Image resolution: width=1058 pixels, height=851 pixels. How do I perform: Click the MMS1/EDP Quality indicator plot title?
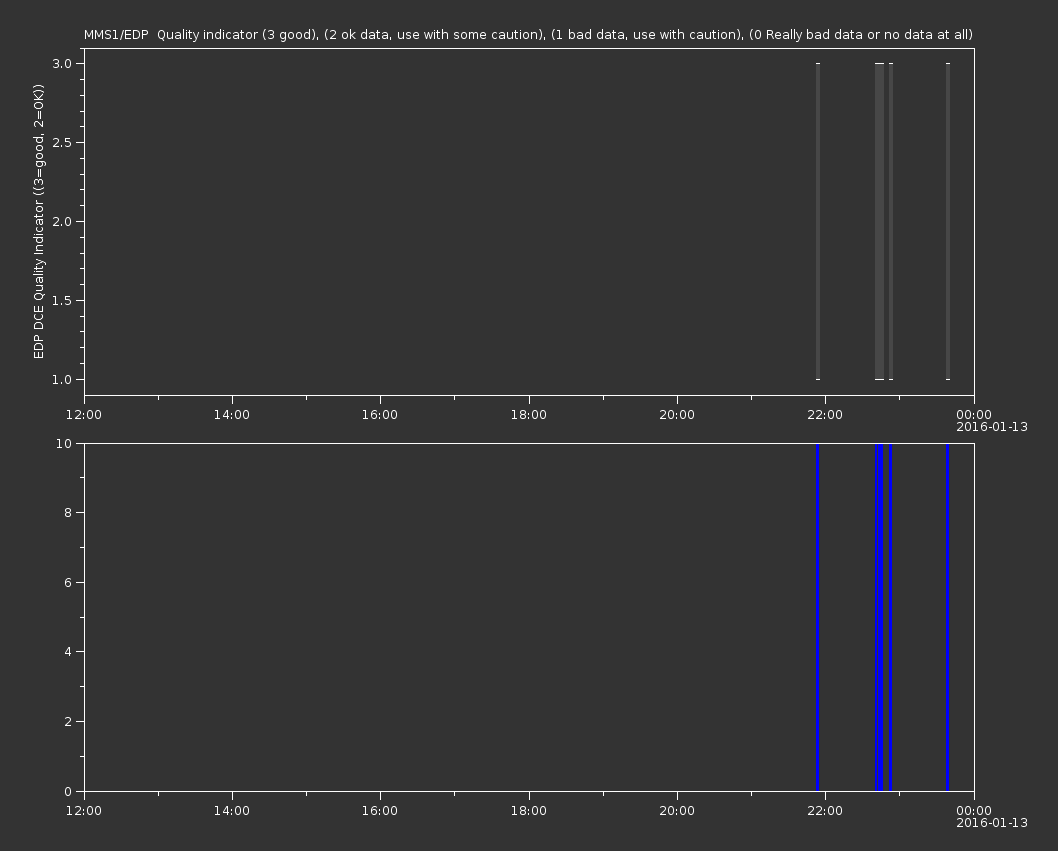(x=528, y=34)
